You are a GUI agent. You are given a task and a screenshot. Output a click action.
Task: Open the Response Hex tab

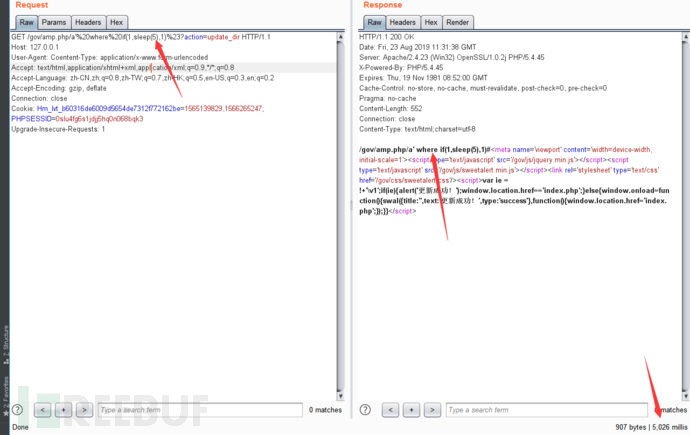click(431, 22)
